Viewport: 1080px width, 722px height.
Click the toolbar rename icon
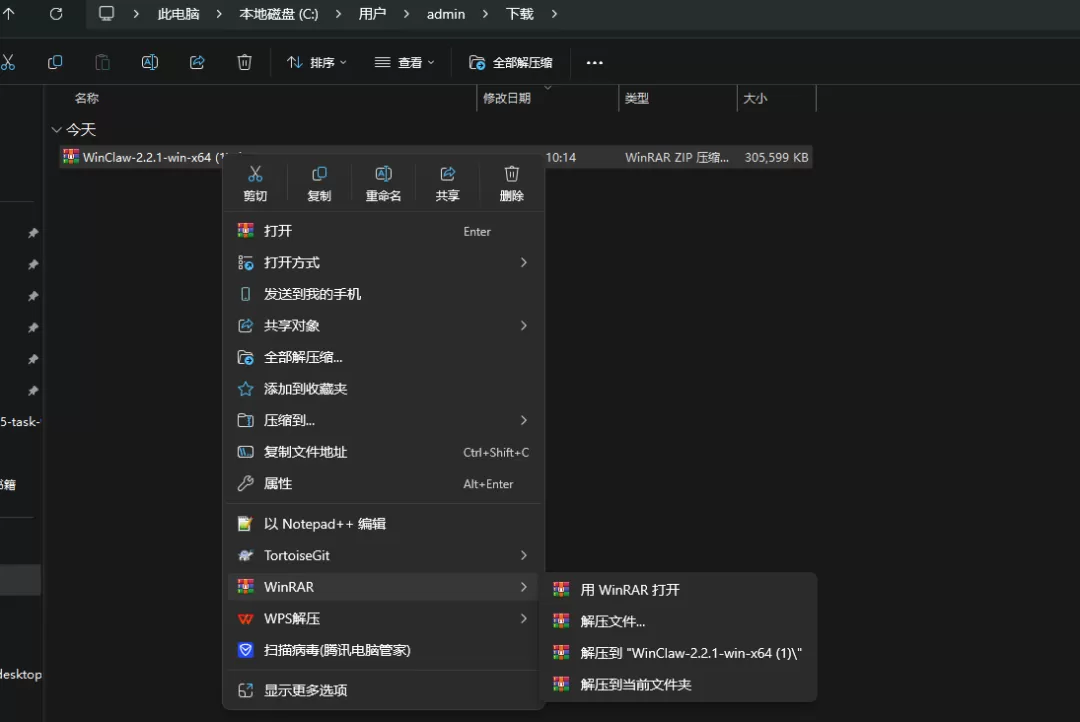pyautogui.click(x=149, y=62)
